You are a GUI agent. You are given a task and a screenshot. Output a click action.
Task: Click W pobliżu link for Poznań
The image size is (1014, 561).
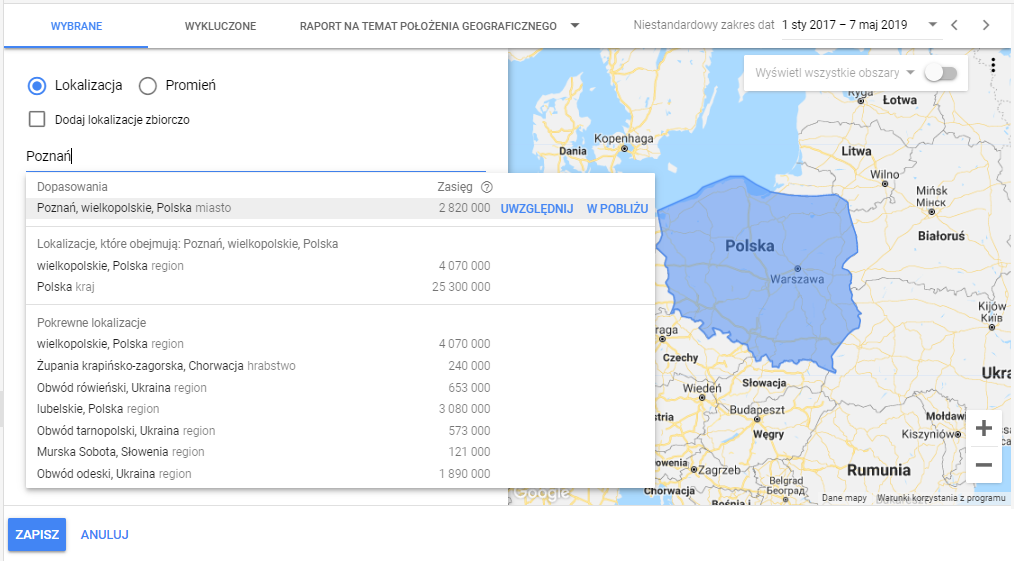(x=617, y=208)
